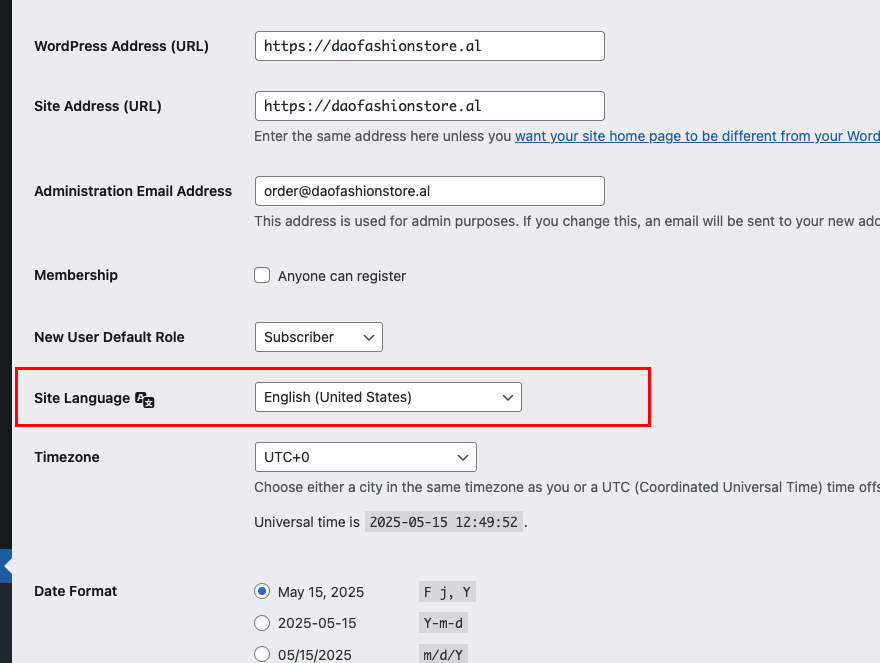Open the New User Default Role dropdown
Image resolution: width=880 pixels, height=663 pixels.
click(319, 337)
